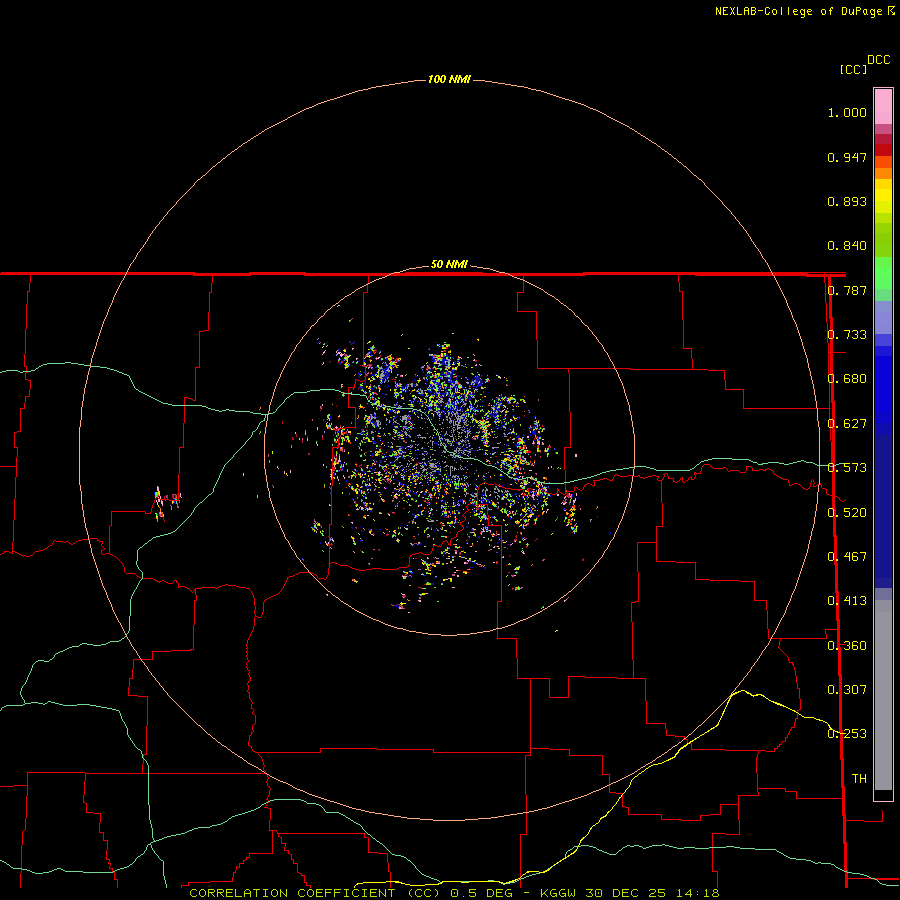
Task: Click the [CC] legend unit label
Action: pos(853,69)
